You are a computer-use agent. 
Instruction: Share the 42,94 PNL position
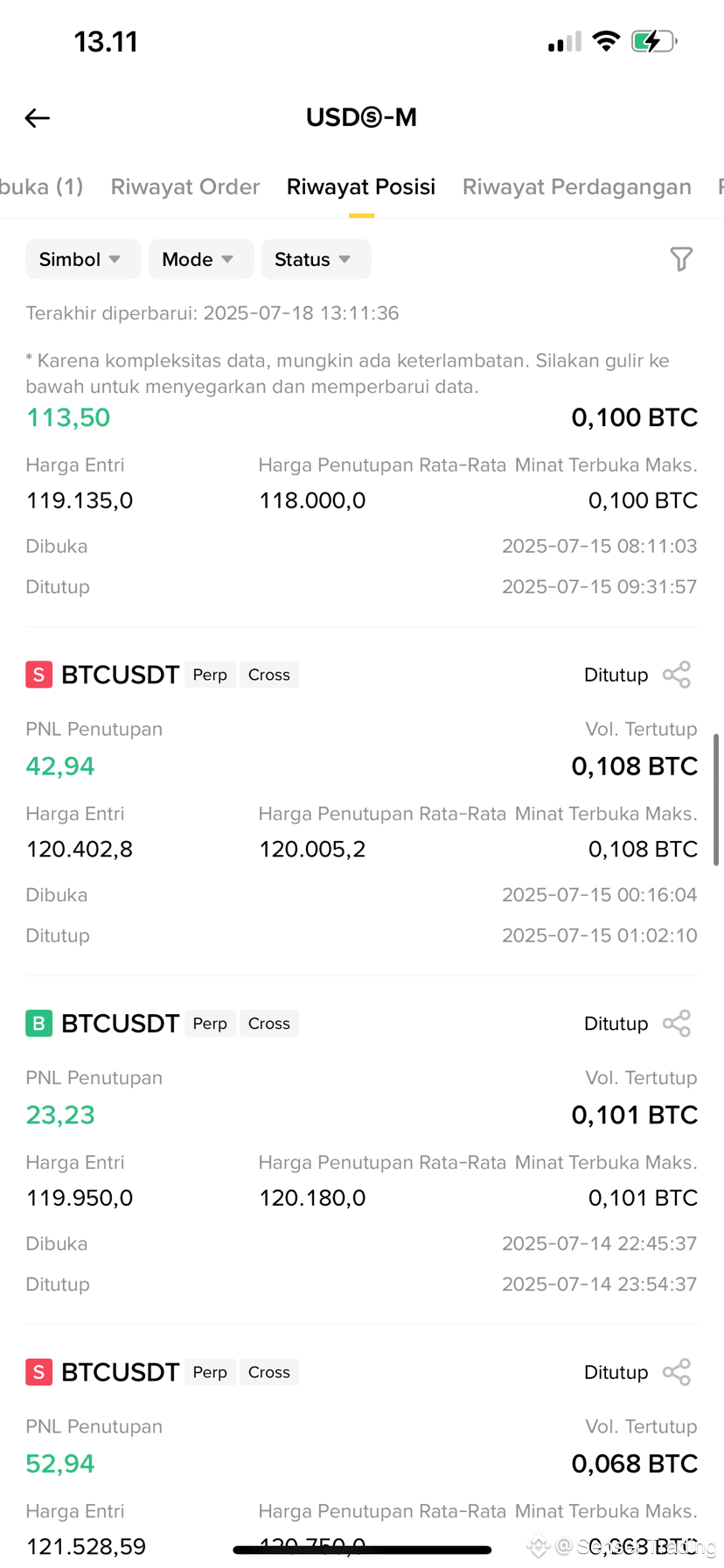tap(677, 675)
